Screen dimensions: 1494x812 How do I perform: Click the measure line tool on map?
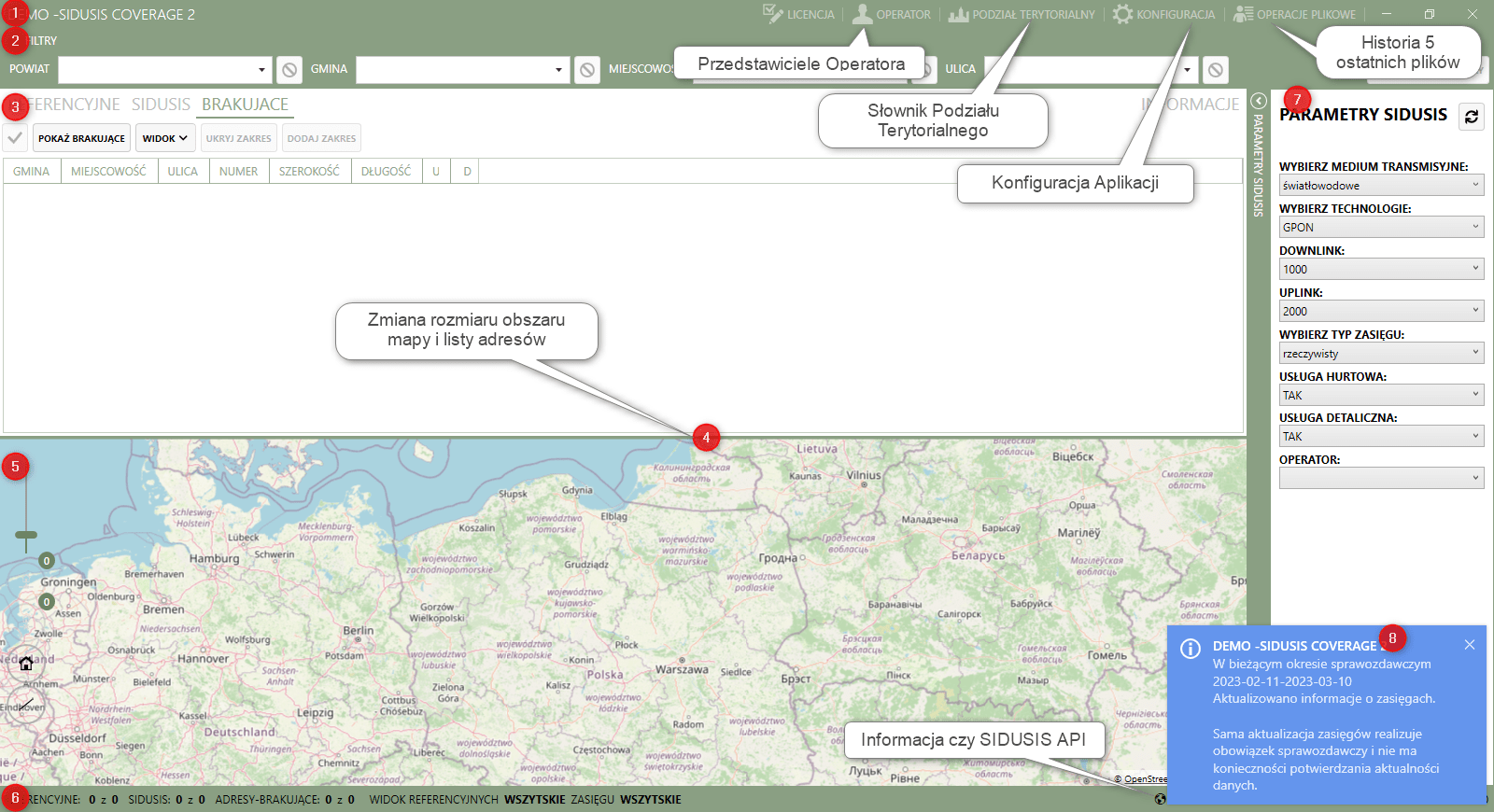click(x=25, y=705)
